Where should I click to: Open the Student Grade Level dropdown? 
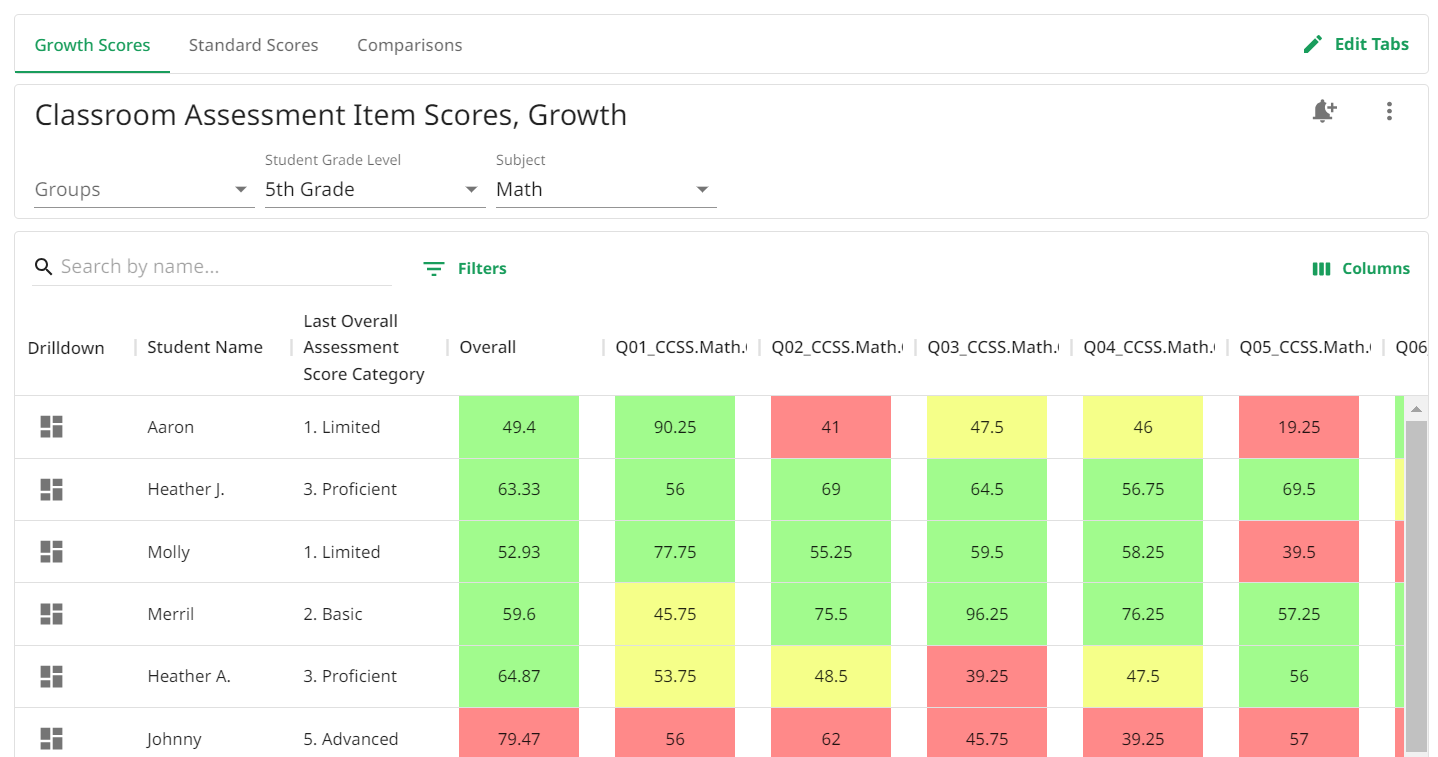tap(373, 190)
